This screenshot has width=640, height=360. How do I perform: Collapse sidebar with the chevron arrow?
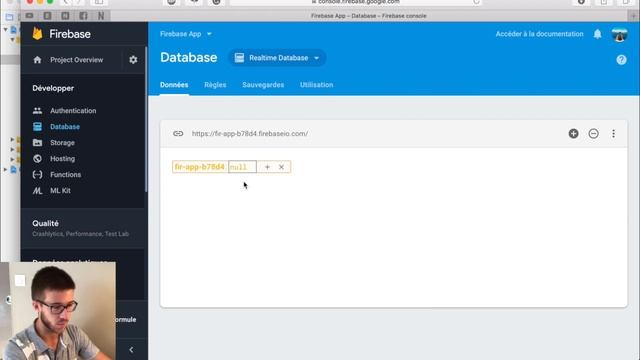click(131, 350)
